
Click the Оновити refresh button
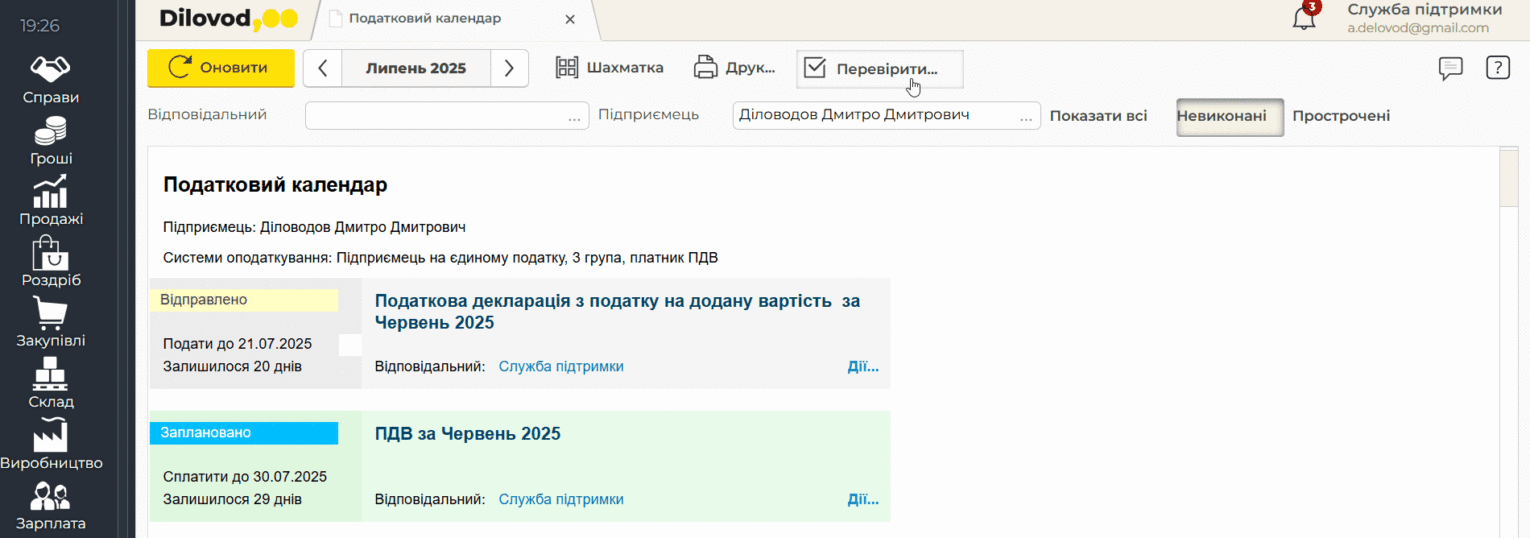(221, 68)
